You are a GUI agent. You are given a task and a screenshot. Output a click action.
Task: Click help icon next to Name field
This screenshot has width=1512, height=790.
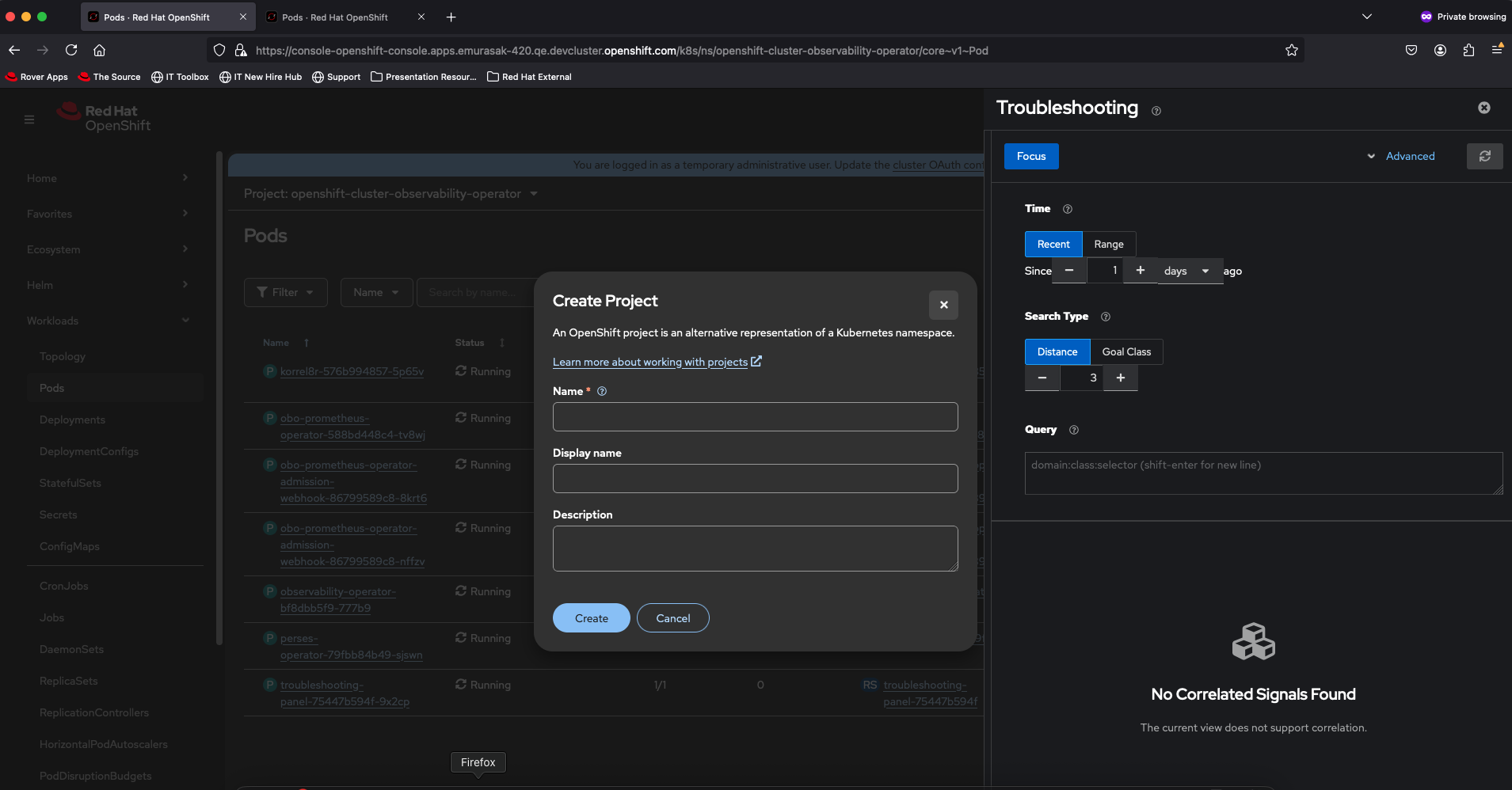(602, 391)
